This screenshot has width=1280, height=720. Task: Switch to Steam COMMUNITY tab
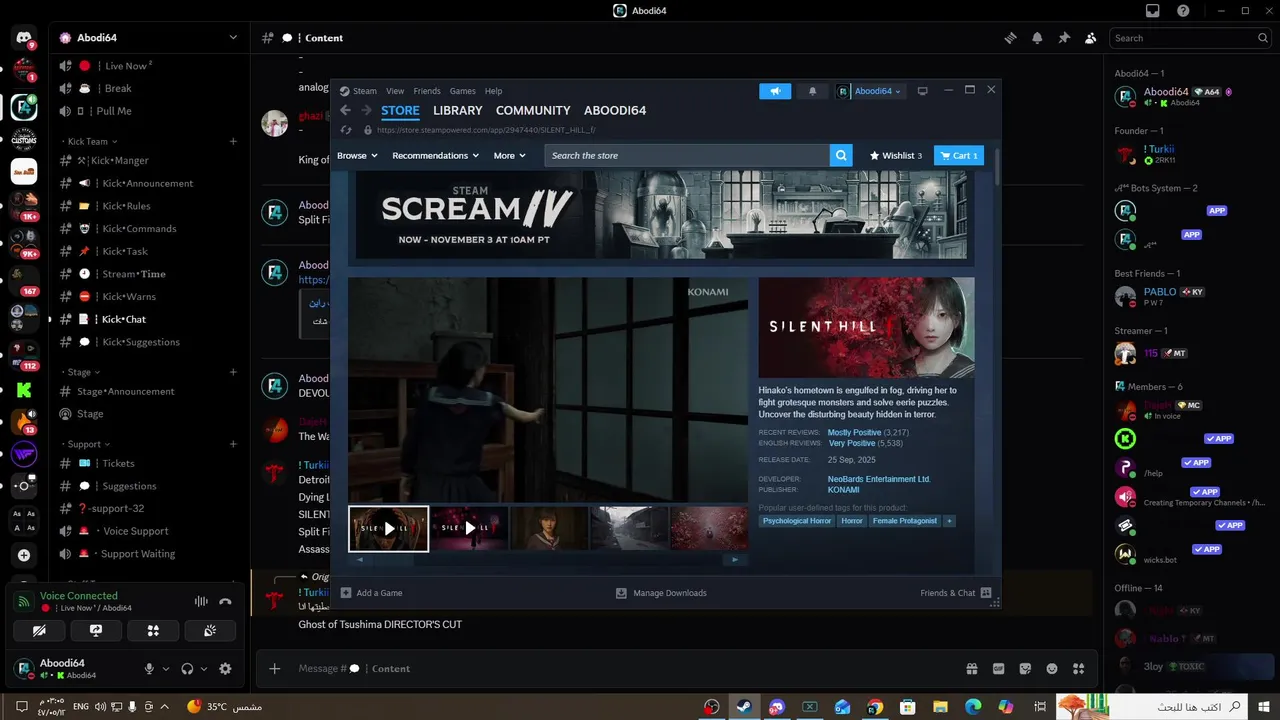[533, 111]
